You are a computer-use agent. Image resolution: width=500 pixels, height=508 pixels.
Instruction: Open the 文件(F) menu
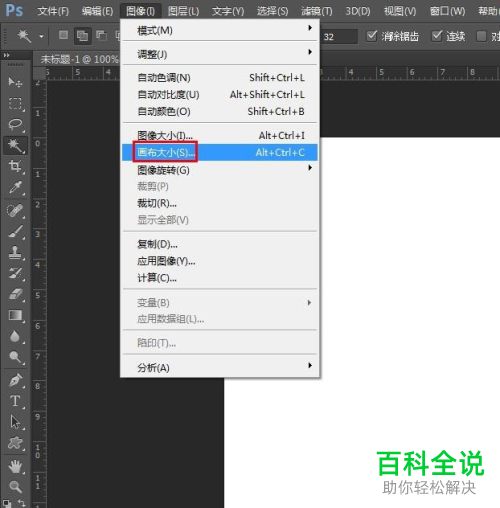coord(53,11)
